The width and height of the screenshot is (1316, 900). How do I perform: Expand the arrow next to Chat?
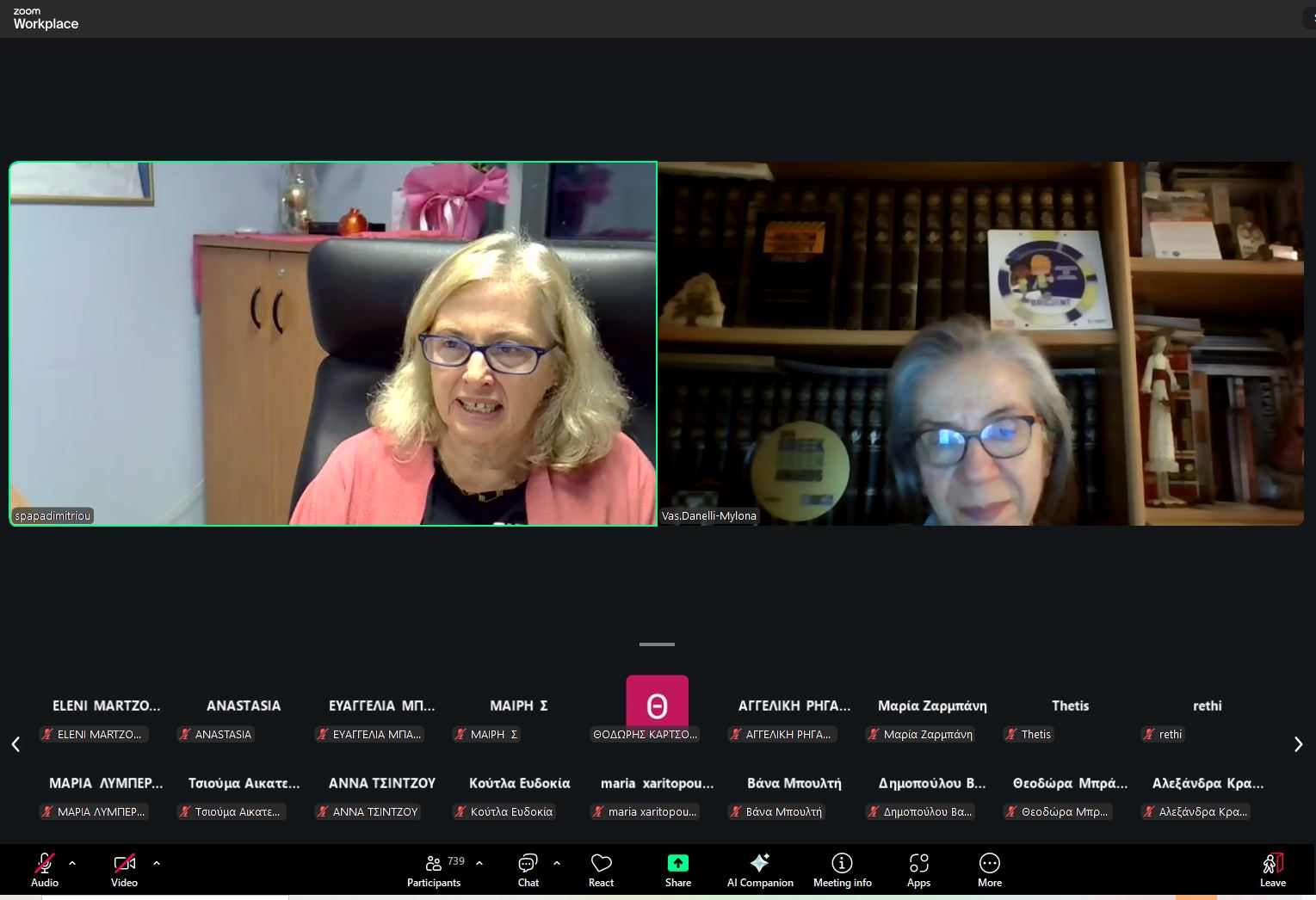(x=557, y=862)
